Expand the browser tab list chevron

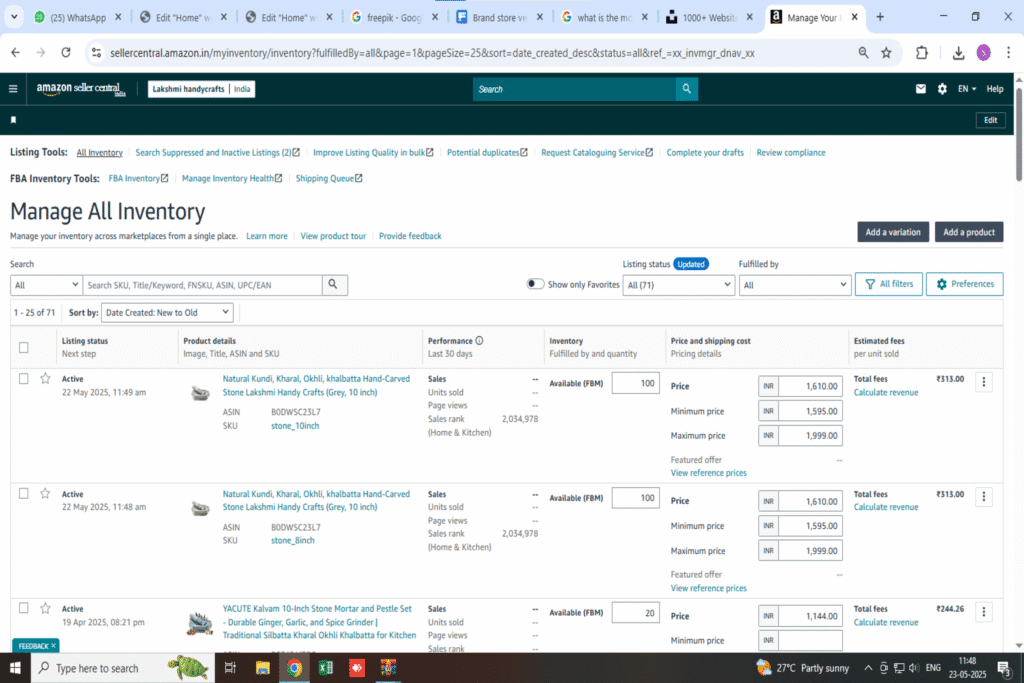pyautogui.click(x=14, y=17)
